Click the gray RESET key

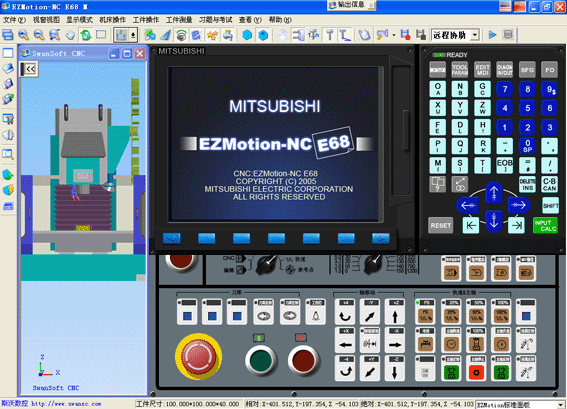point(440,225)
